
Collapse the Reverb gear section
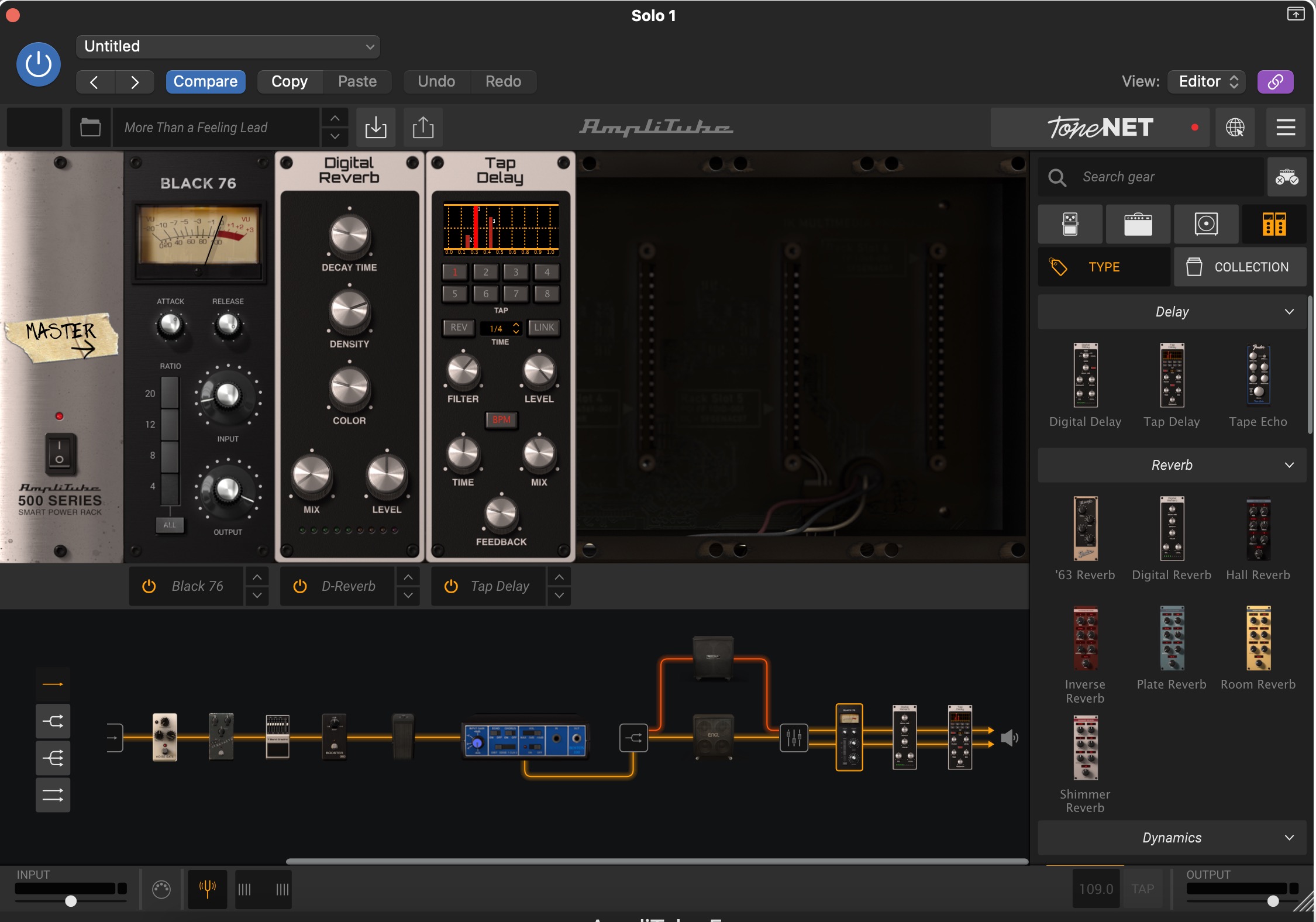[x=1172, y=465]
